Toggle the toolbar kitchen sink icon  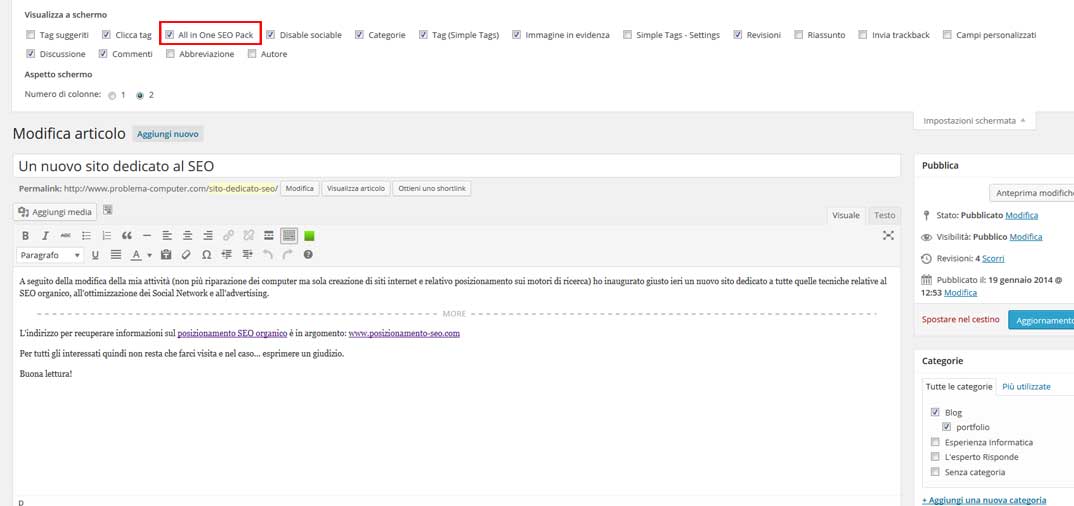coord(289,236)
